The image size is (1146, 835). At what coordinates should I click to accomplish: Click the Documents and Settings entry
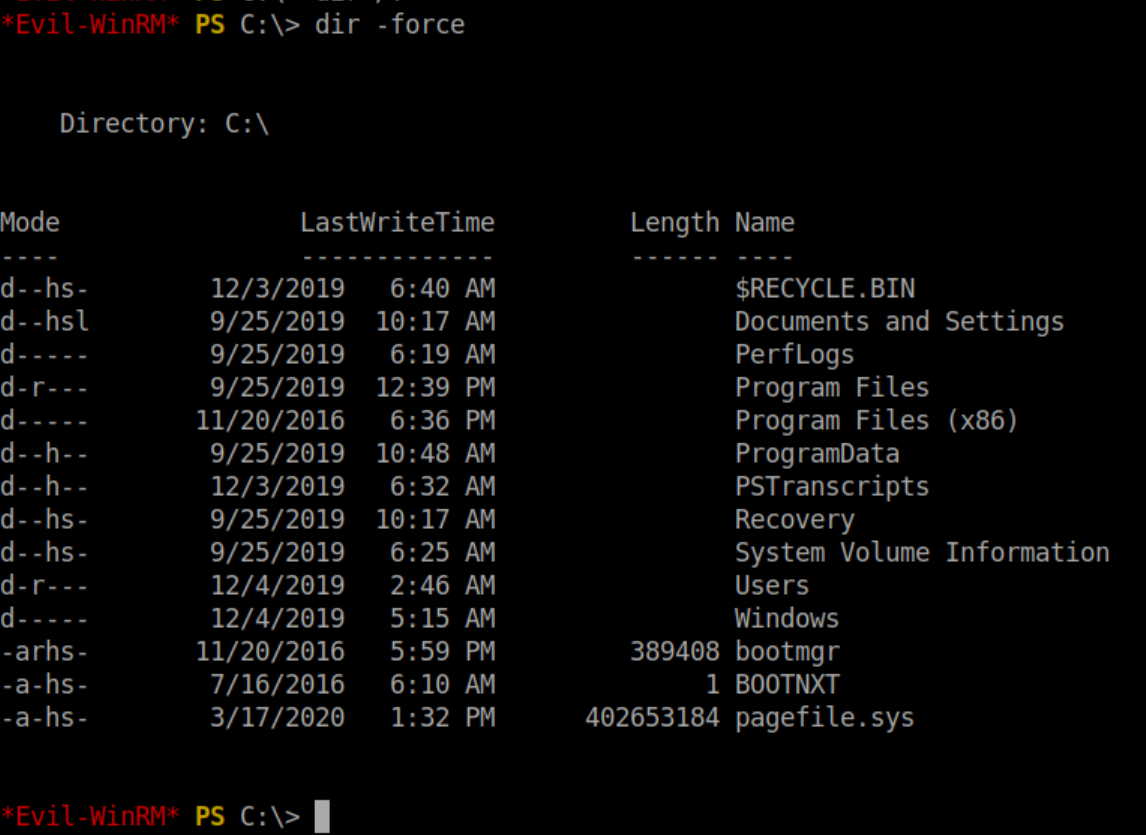[x=899, y=322]
